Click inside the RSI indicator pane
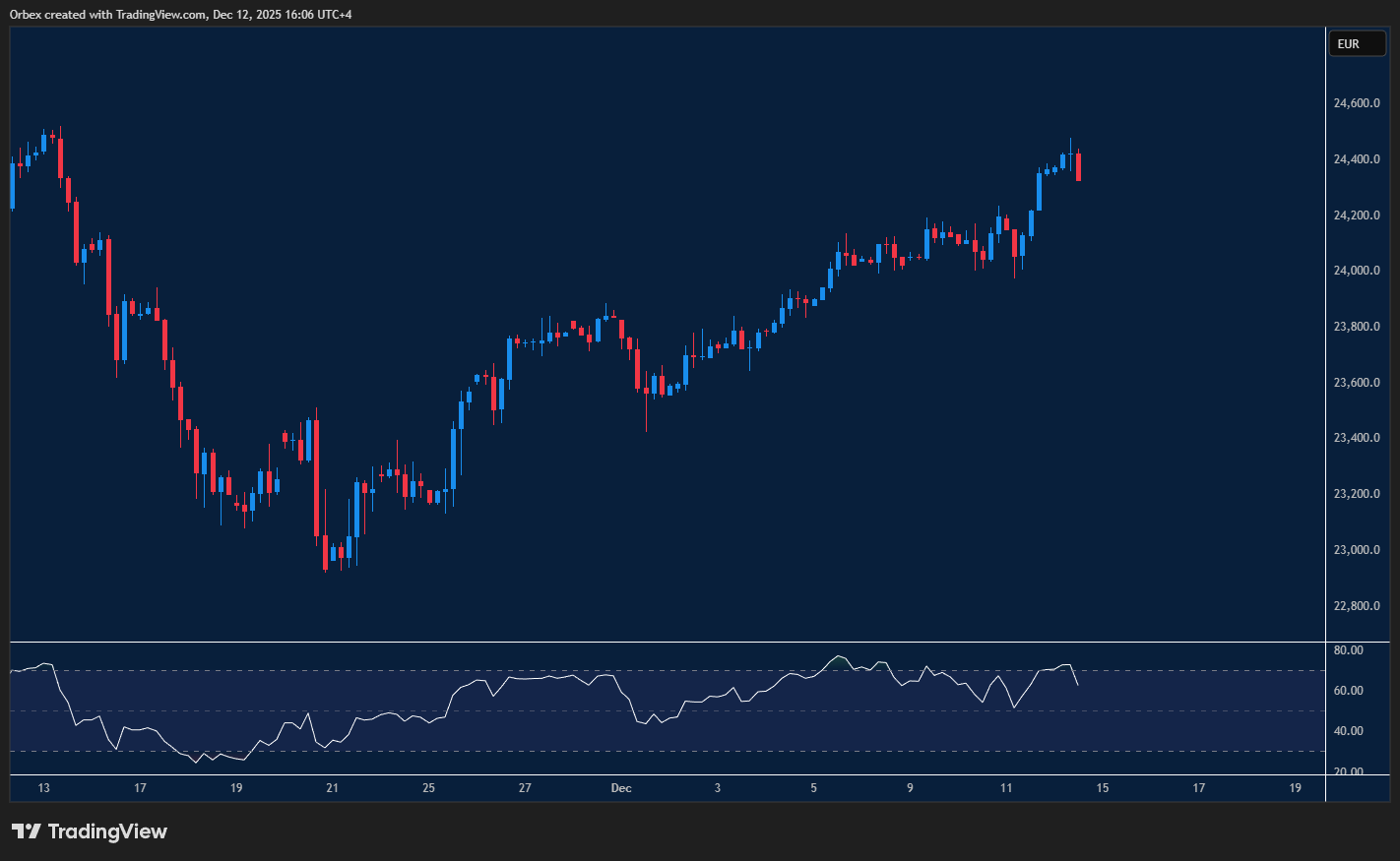The image size is (1400, 861). click(x=591, y=708)
